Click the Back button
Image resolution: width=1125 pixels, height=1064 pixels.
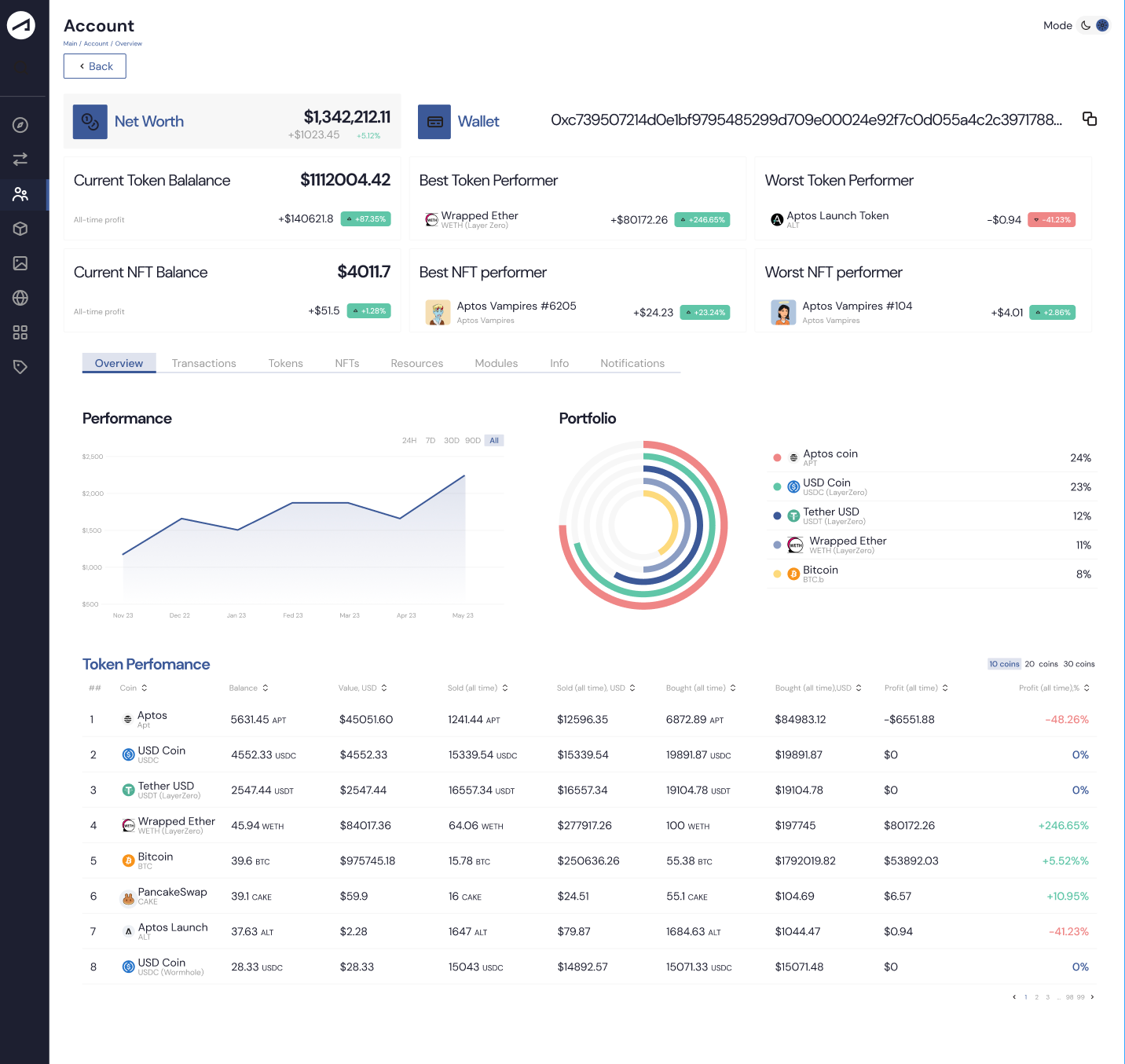(95, 66)
